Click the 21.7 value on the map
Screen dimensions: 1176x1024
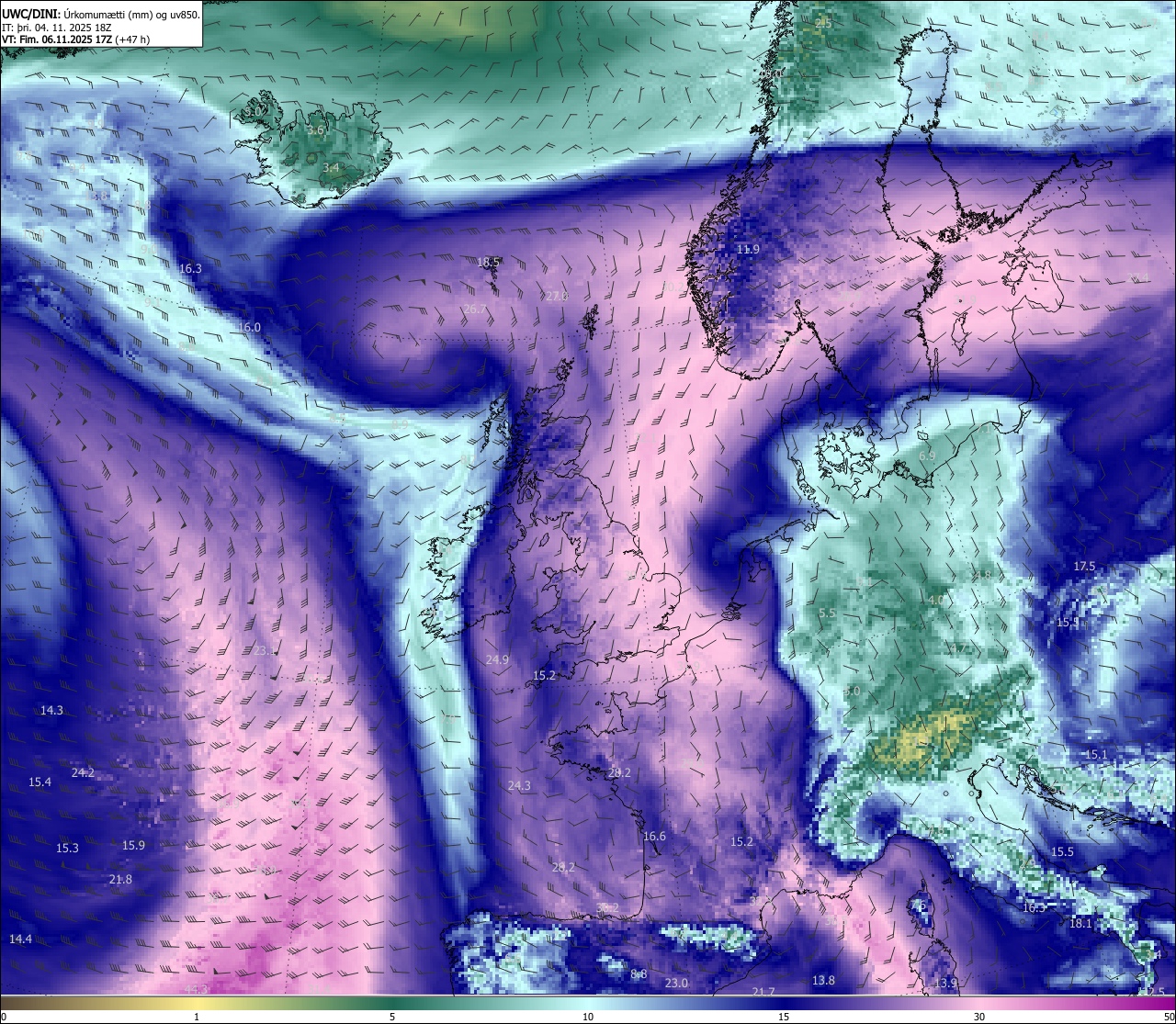point(763,992)
